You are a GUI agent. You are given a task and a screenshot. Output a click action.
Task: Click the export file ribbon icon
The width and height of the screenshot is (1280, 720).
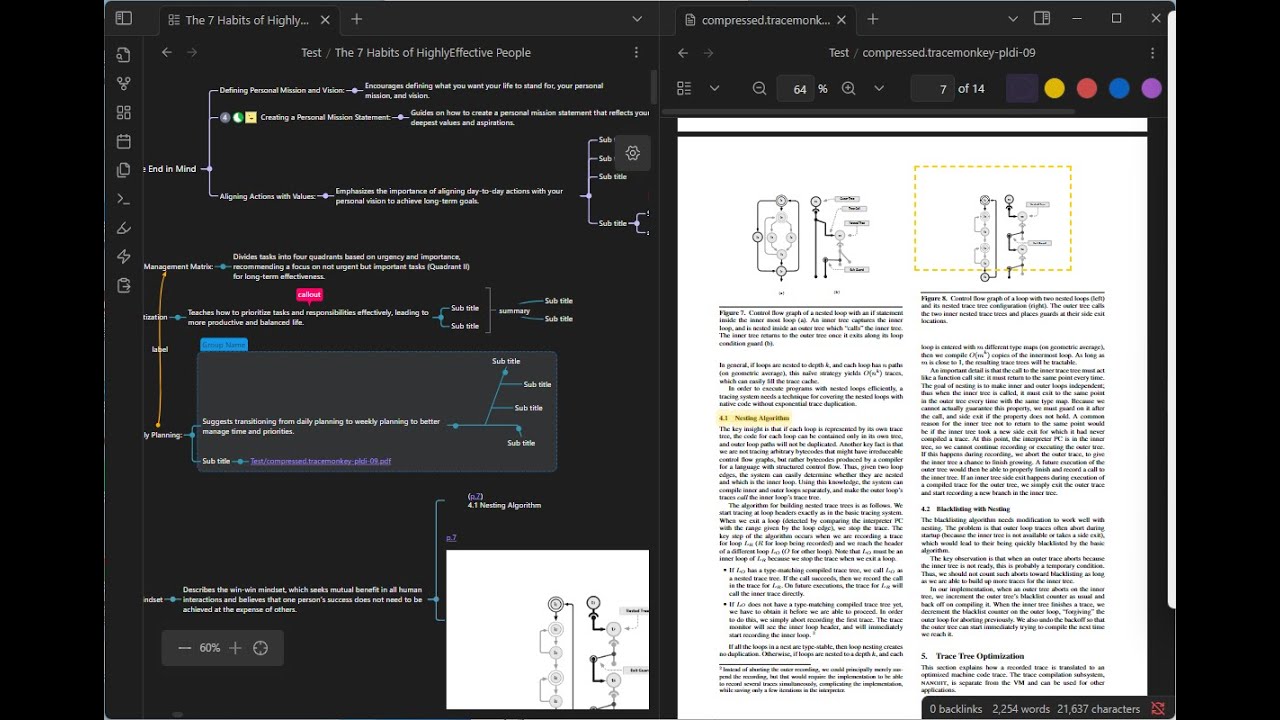click(x=124, y=286)
